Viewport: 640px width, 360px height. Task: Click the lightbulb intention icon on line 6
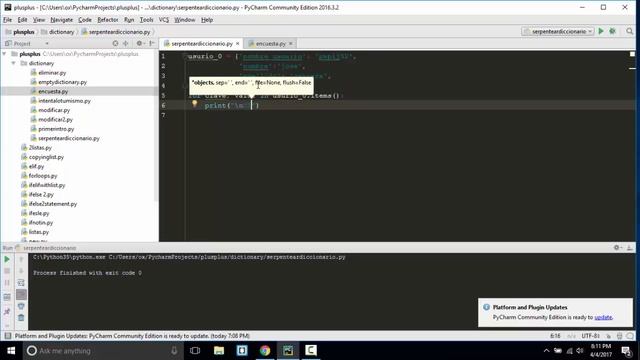tap(195, 104)
